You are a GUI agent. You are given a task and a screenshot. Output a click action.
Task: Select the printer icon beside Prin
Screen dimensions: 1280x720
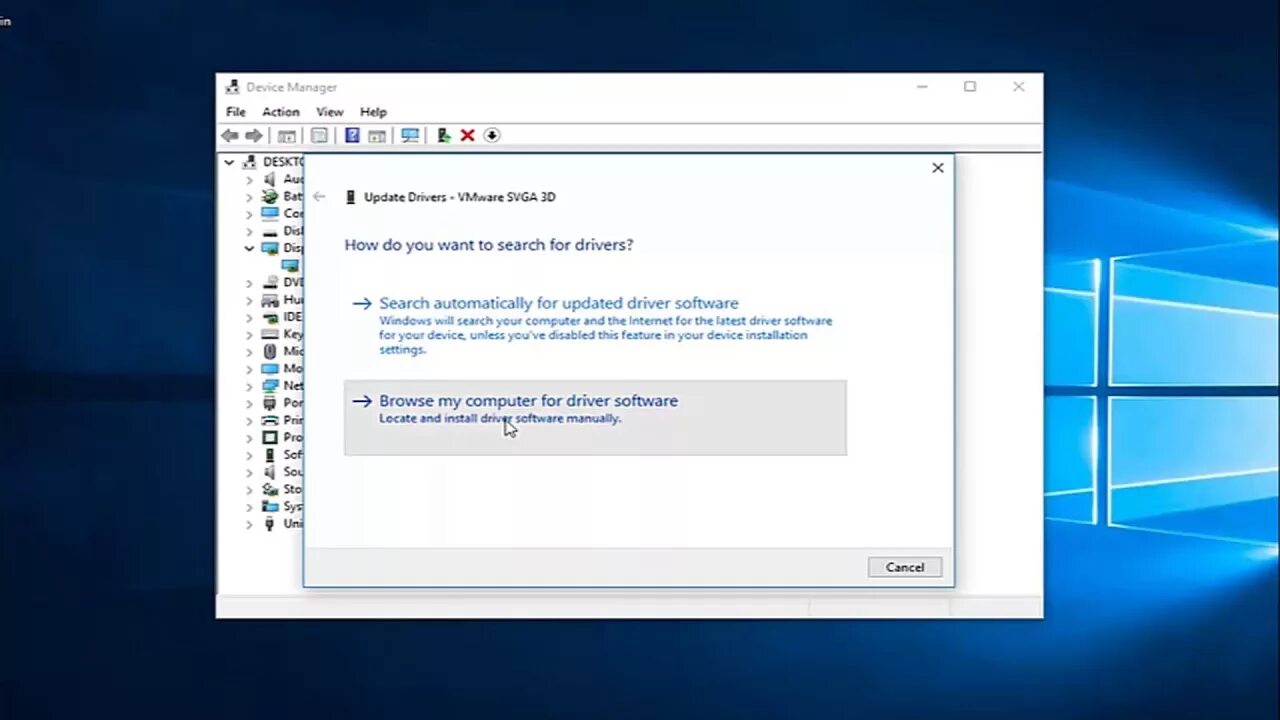[270, 420]
